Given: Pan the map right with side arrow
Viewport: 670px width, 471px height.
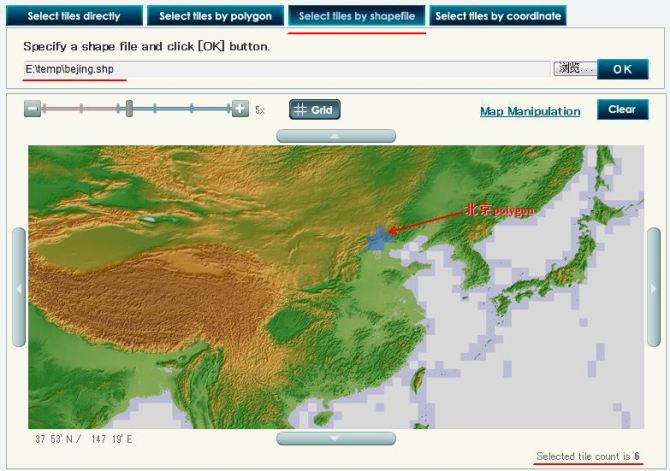Looking at the screenshot, I should [x=654, y=287].
